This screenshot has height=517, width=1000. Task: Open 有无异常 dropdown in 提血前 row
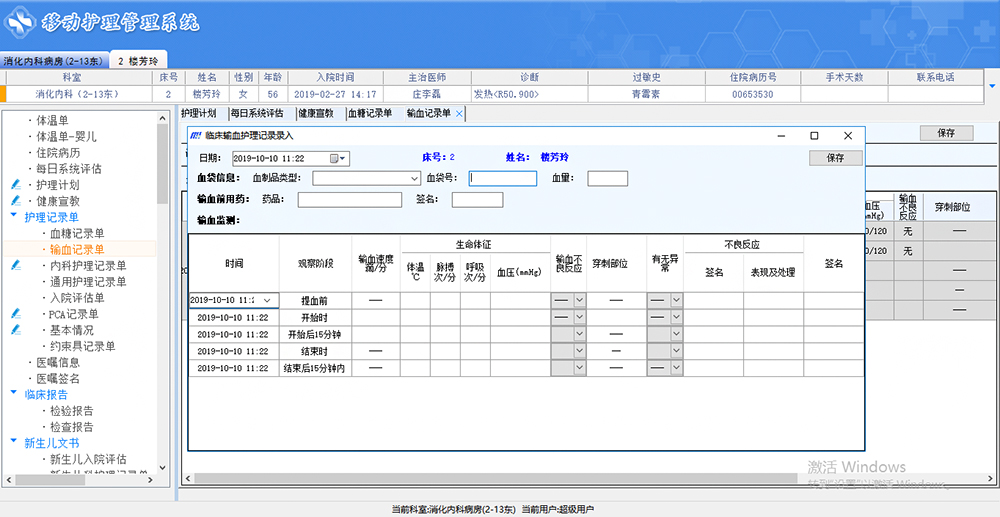coord(676,300)
